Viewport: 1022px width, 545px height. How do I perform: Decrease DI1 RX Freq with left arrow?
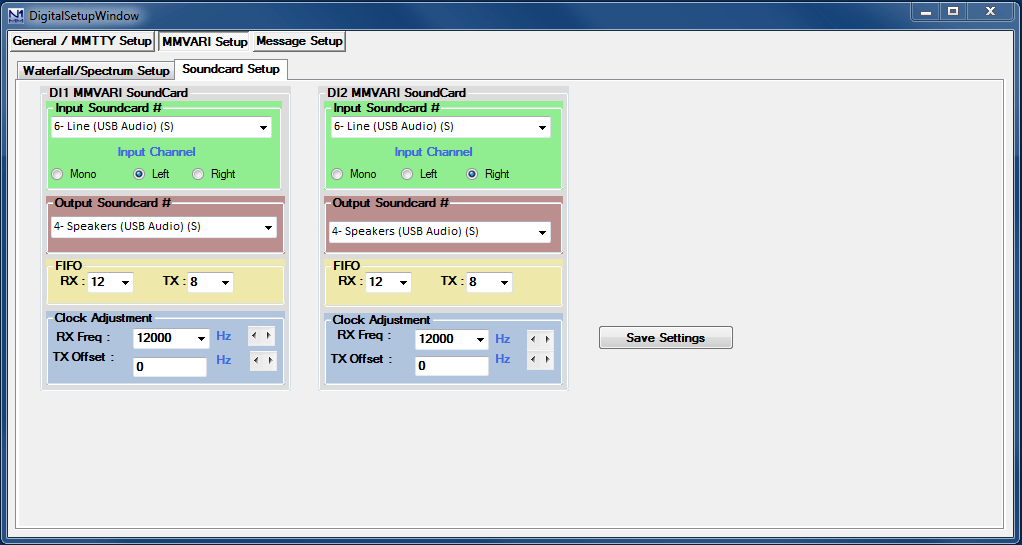tap(255, 336)
